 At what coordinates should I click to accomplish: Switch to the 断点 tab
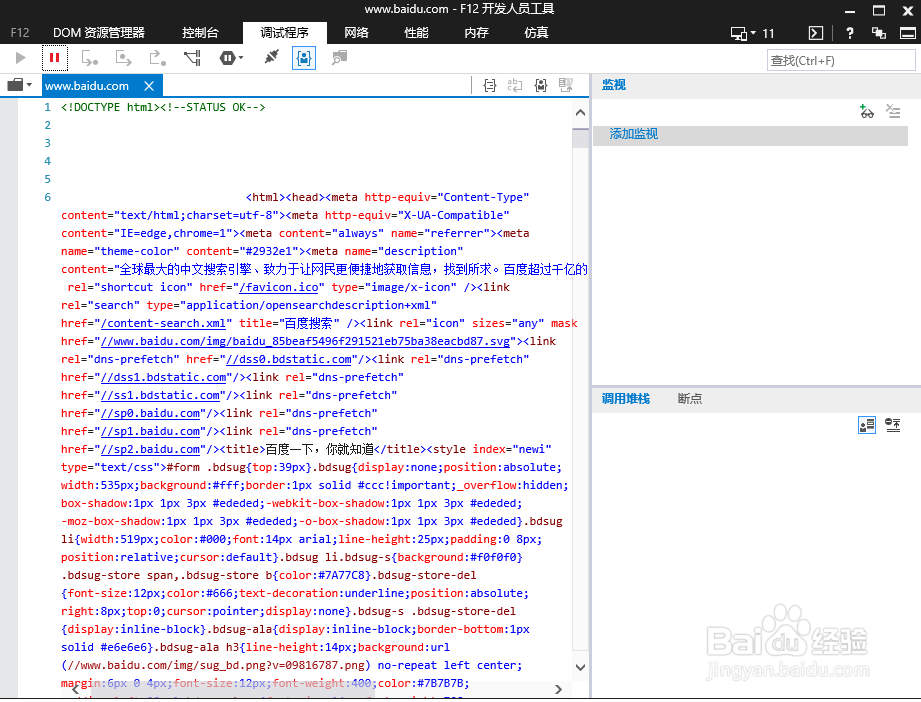coord(690,399)
